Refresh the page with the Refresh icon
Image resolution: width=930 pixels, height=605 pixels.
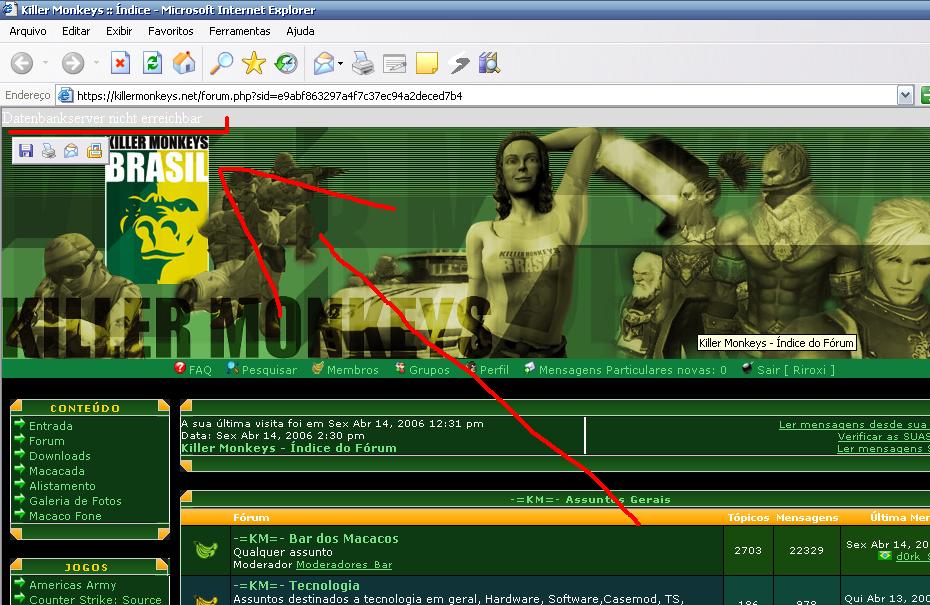152,64
